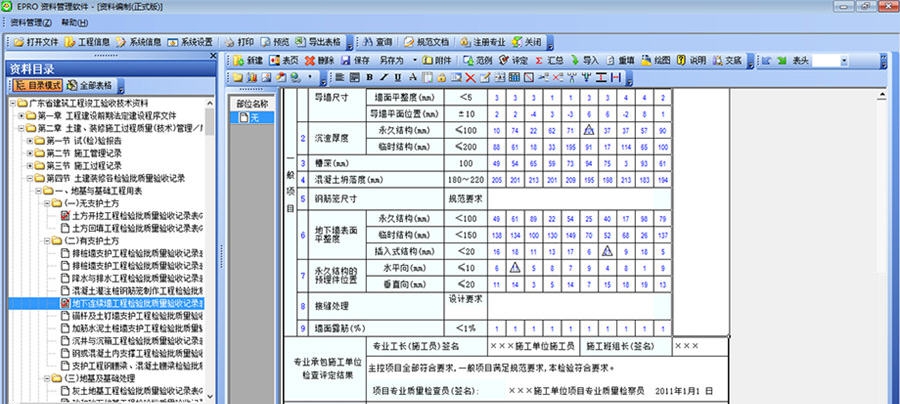Click 查询 (Search) binoculars button
The image size is (900, 404).
point(378,42)
